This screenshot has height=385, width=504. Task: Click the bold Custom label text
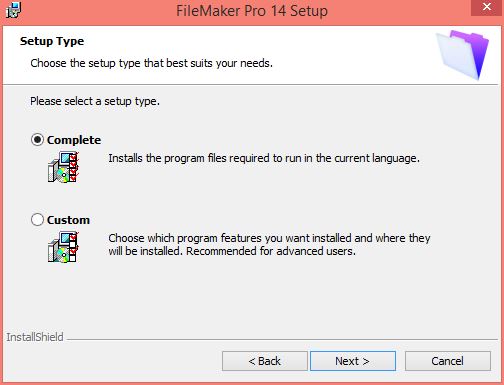pos(68,220)
